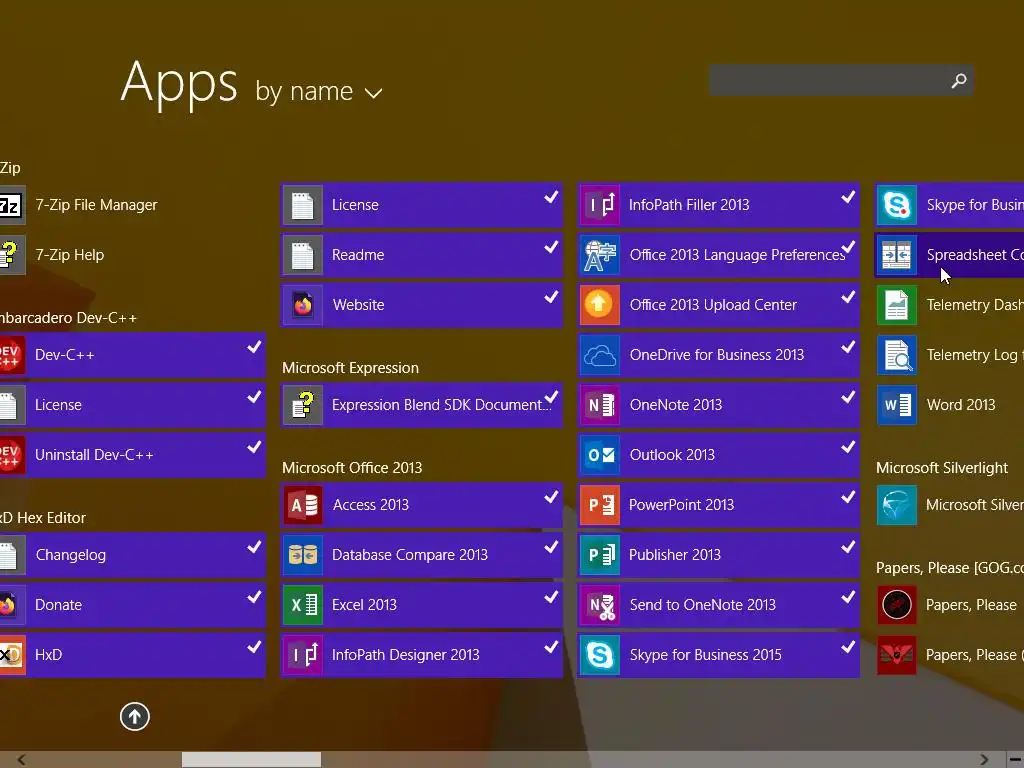Image resolution: width=1024 pixels, height=768 pixels.
Task: Click the dropdown chevron beside 'by name'
Action: pos(374,93)
